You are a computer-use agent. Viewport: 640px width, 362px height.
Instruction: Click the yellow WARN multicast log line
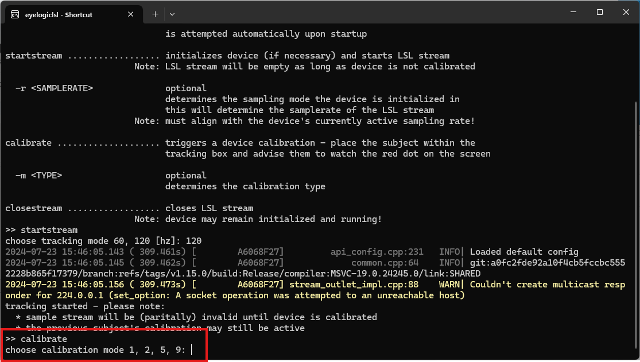(315, 290)
